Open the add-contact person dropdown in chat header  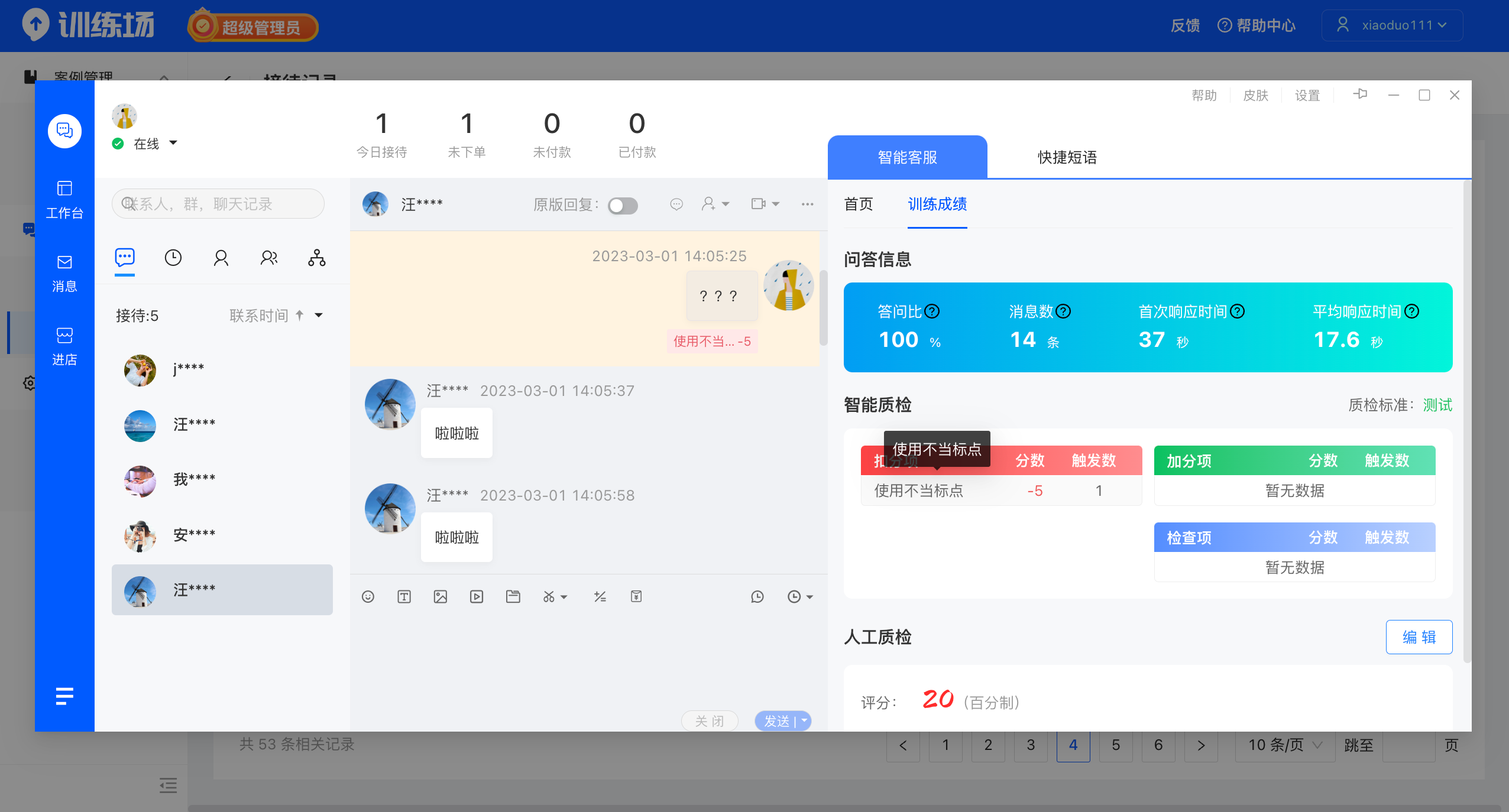point(715,204)
